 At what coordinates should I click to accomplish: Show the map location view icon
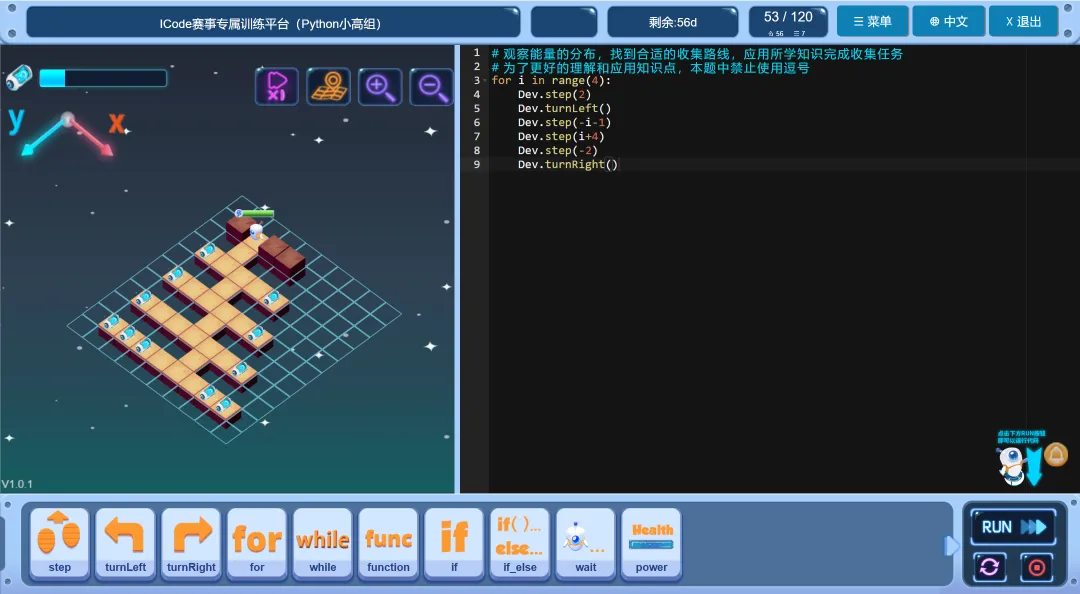click(329, 87)
